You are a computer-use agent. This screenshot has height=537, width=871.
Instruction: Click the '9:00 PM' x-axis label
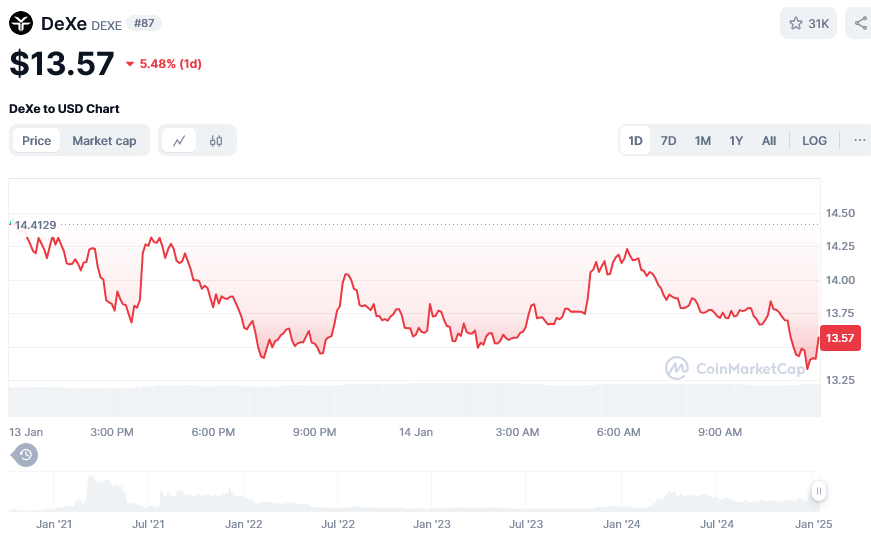tap(314, 432)
